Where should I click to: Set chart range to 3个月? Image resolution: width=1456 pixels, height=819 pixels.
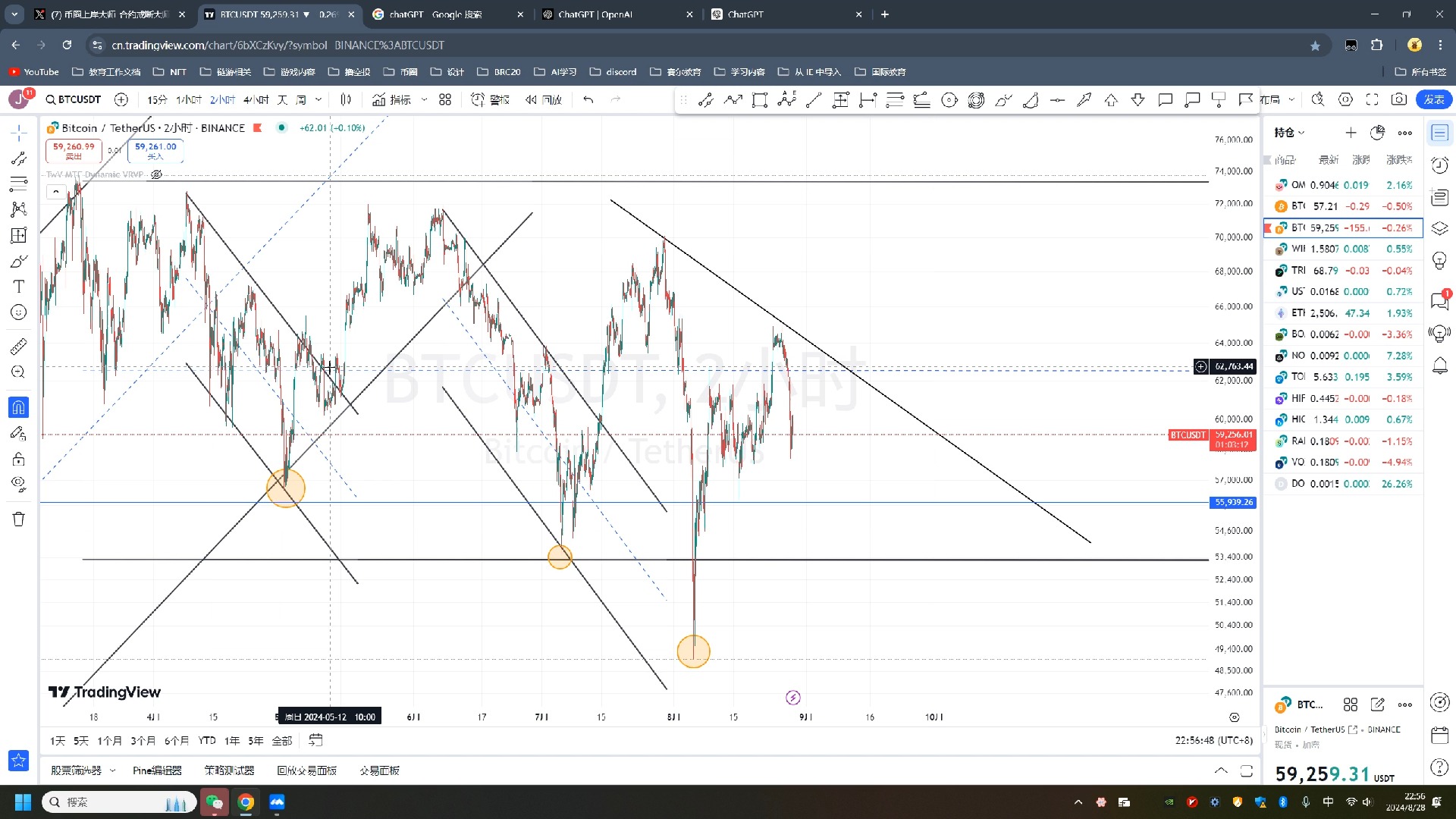click(x=143, y=741)
